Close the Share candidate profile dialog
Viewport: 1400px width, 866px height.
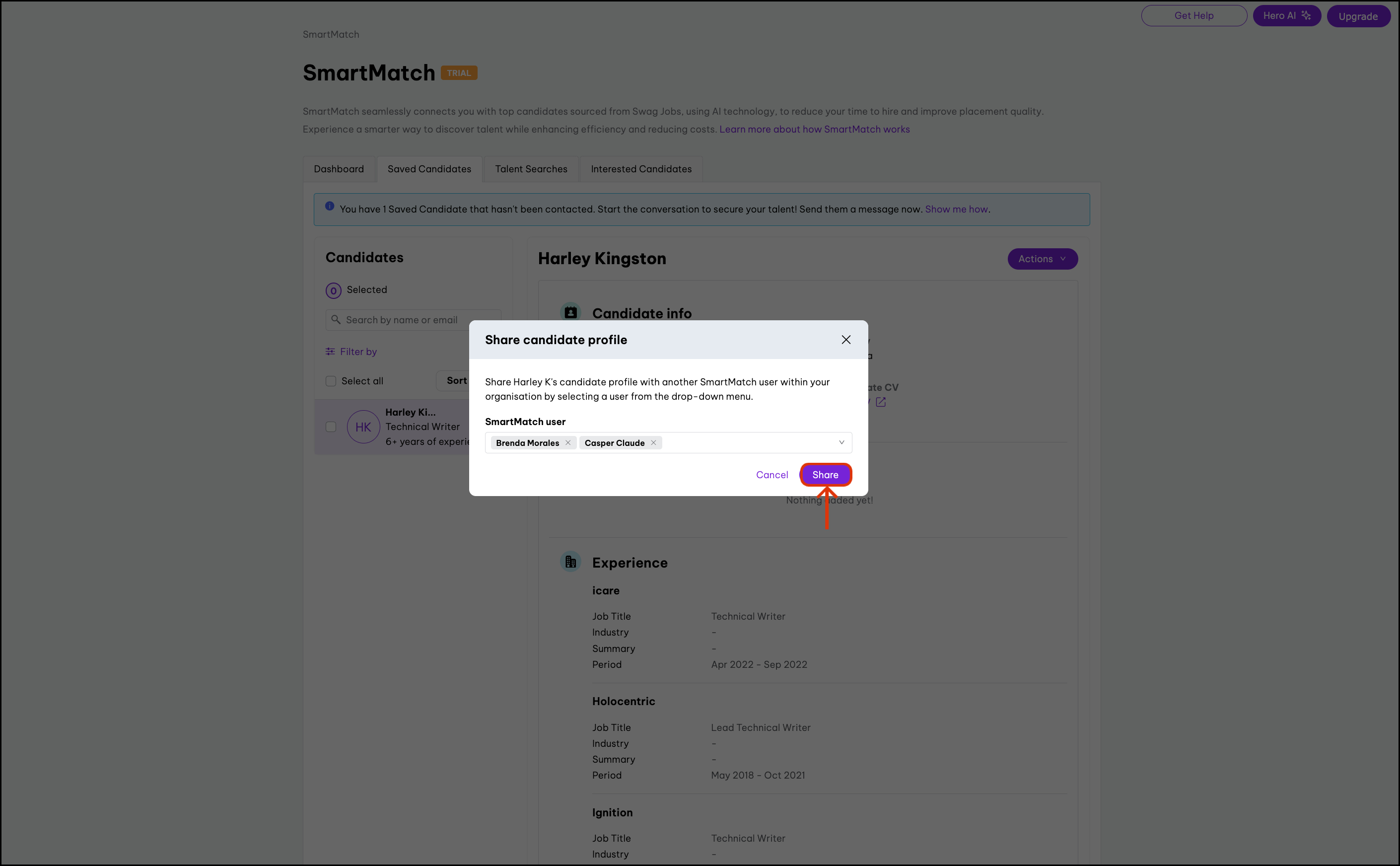(846, 340)
